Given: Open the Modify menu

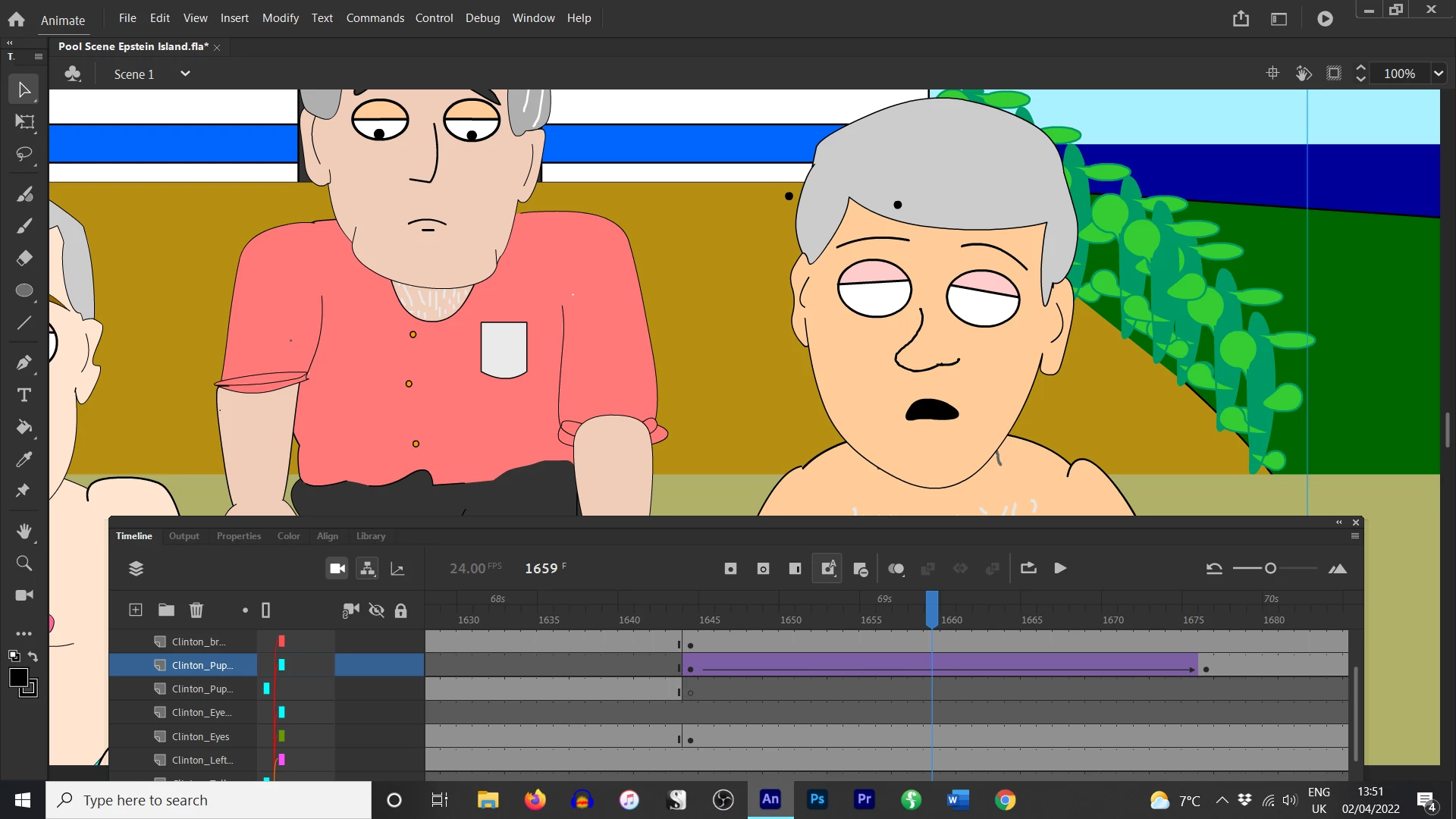Looking at the screenshot, I should [x=280, y=17].
